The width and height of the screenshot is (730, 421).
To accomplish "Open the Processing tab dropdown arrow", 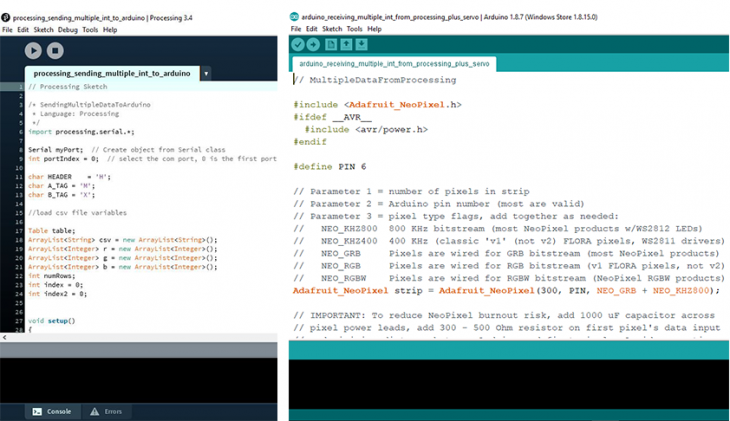I will pos(205,74).
